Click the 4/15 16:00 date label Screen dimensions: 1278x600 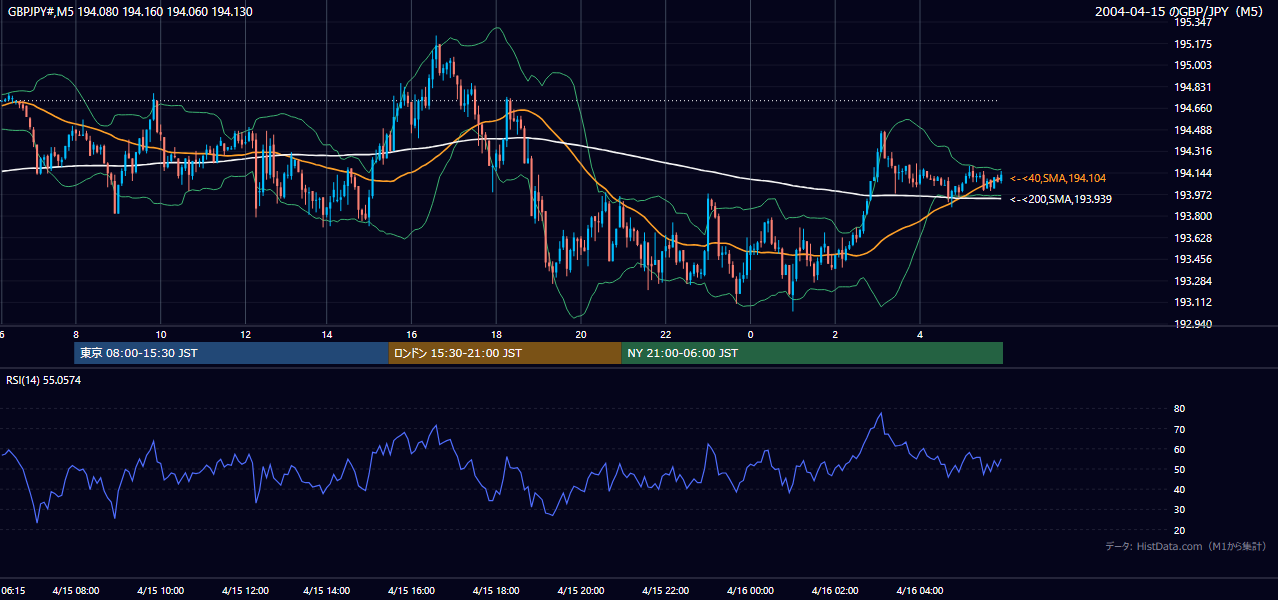412,591
